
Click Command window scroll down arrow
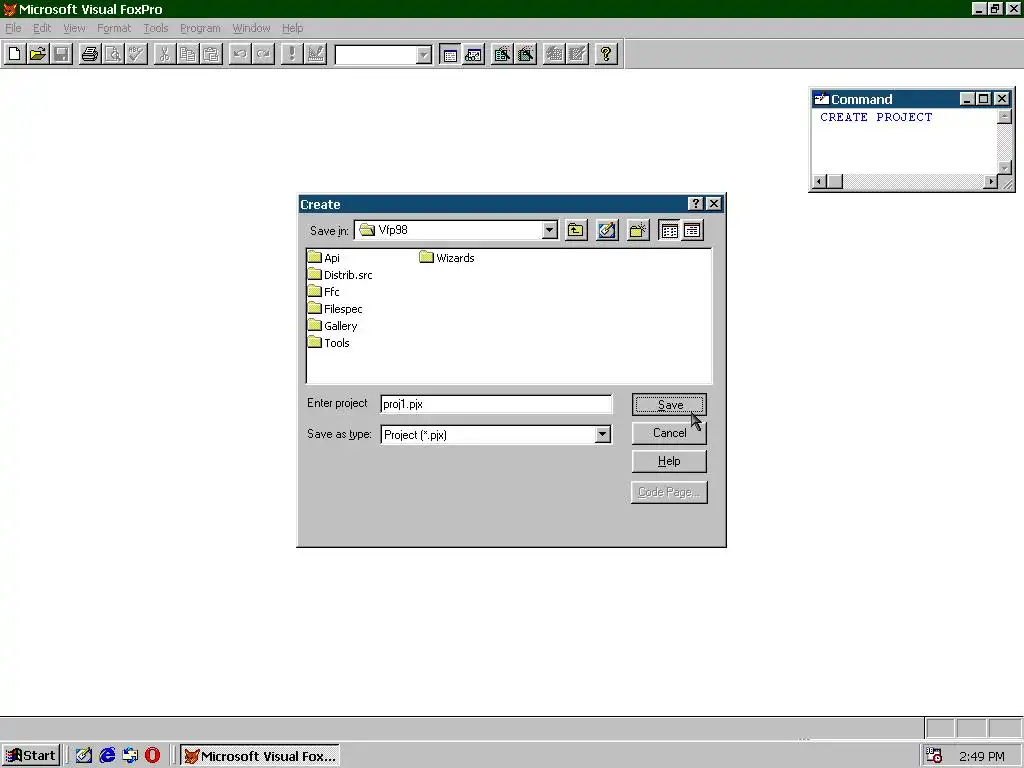click(1004, 168)
